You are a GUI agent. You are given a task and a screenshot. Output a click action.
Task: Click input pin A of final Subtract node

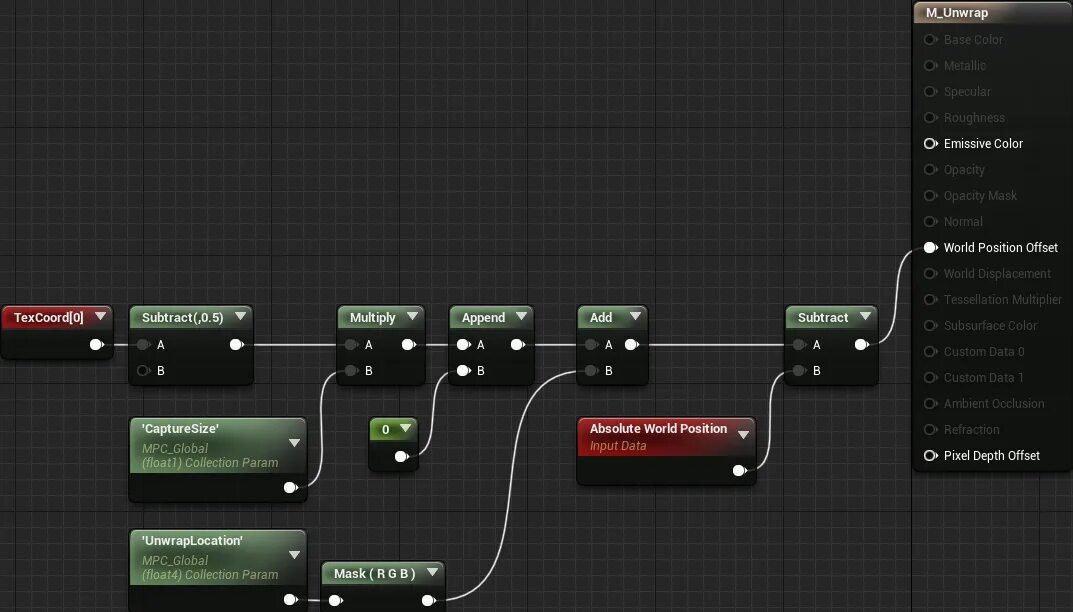pos(800,344)
